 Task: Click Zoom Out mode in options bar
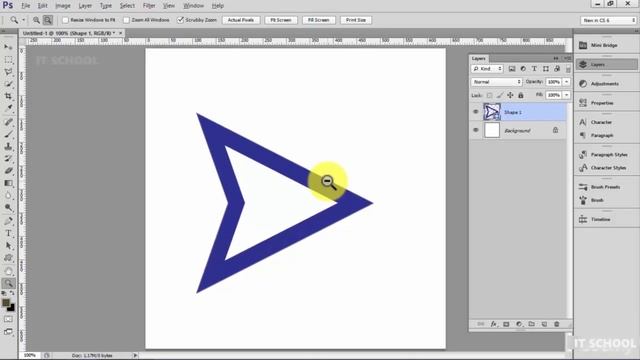click(48, 20)
